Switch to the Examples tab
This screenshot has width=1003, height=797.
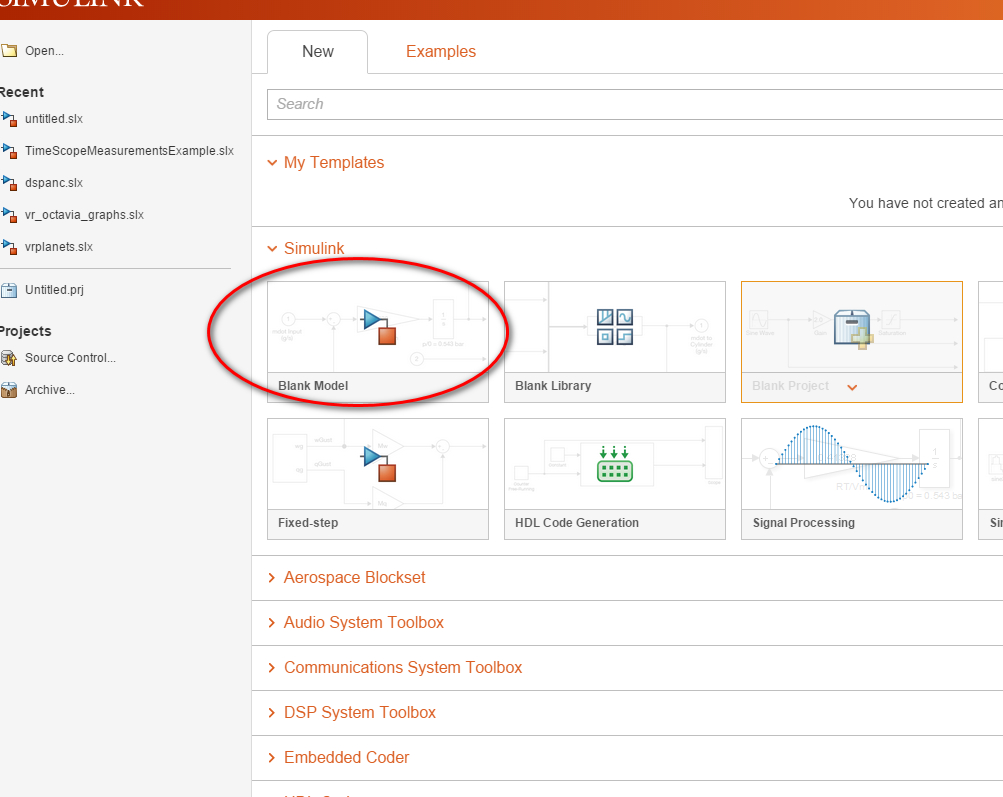coord(441,52)
